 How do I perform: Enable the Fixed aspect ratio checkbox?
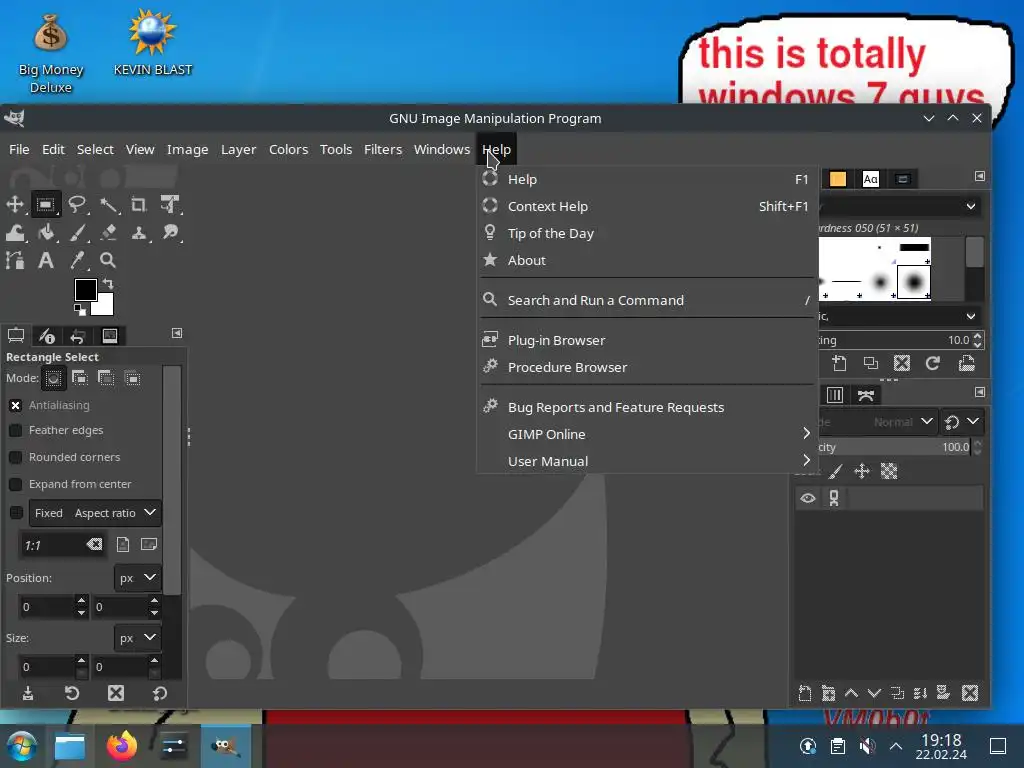[16, 513]
